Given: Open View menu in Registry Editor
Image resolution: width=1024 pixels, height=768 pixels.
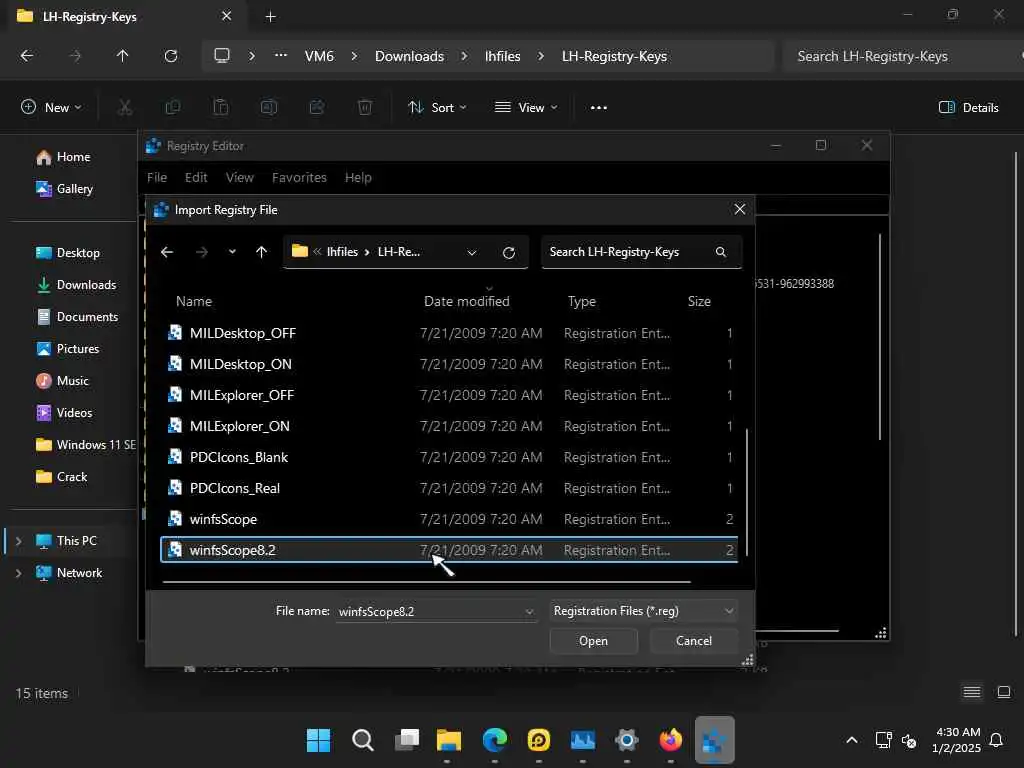Looking at the screenshot, I should click(x=240, y=178).
